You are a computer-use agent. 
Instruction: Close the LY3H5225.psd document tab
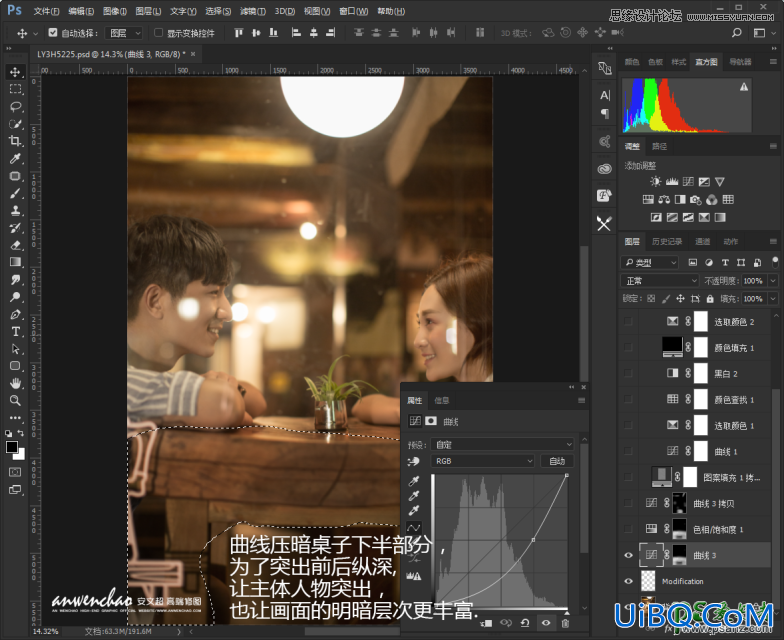pyautogui.click(x=193, y=54)
